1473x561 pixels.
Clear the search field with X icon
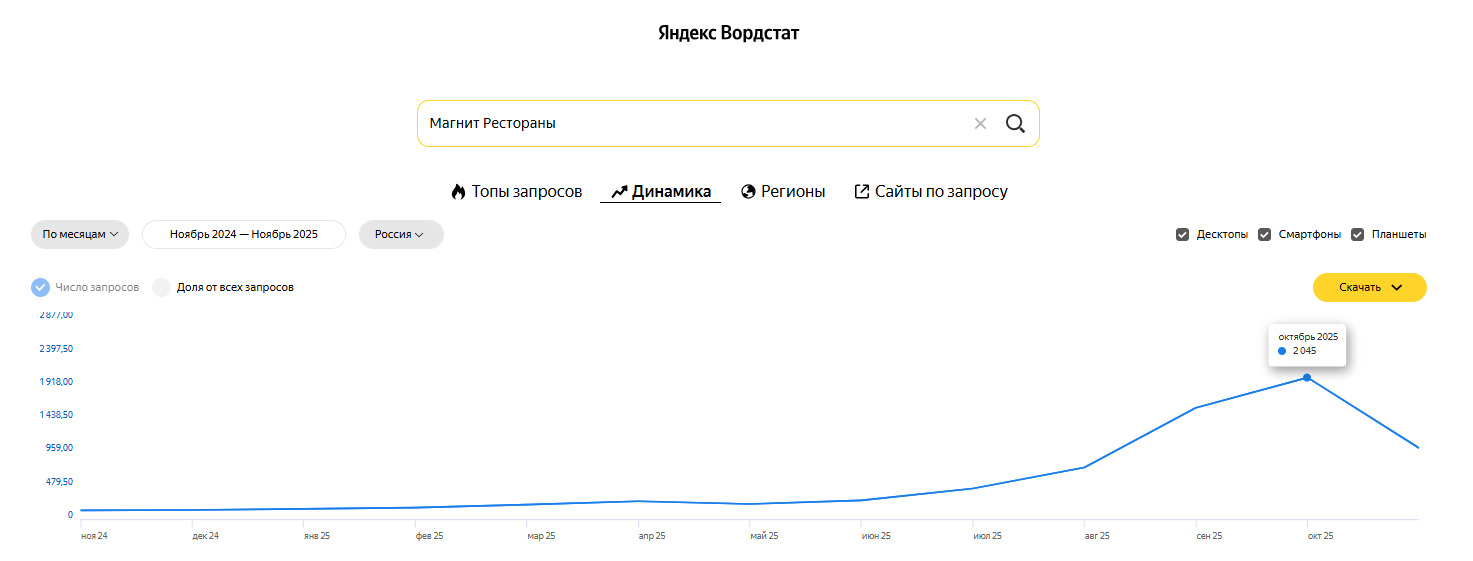(980, 124)
